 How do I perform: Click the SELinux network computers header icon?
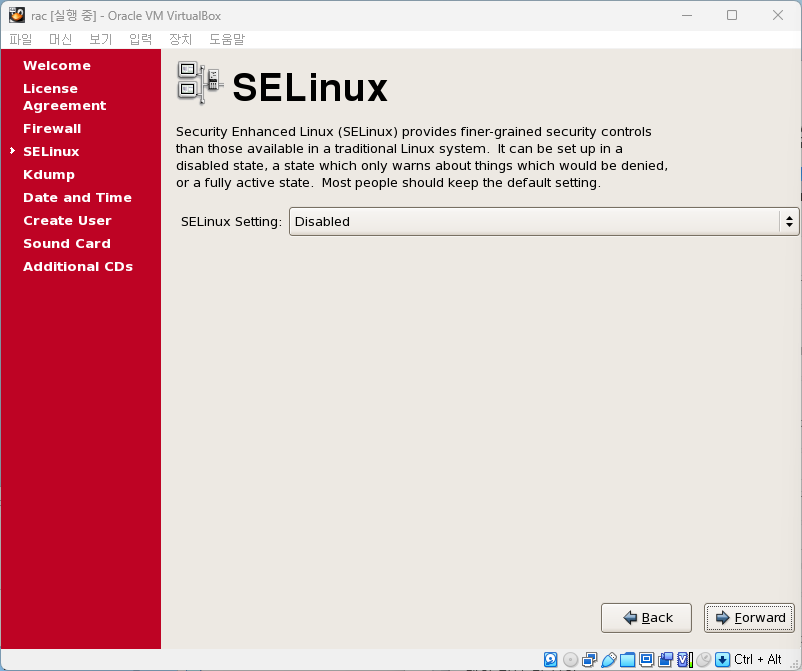[x=200, y=83]
